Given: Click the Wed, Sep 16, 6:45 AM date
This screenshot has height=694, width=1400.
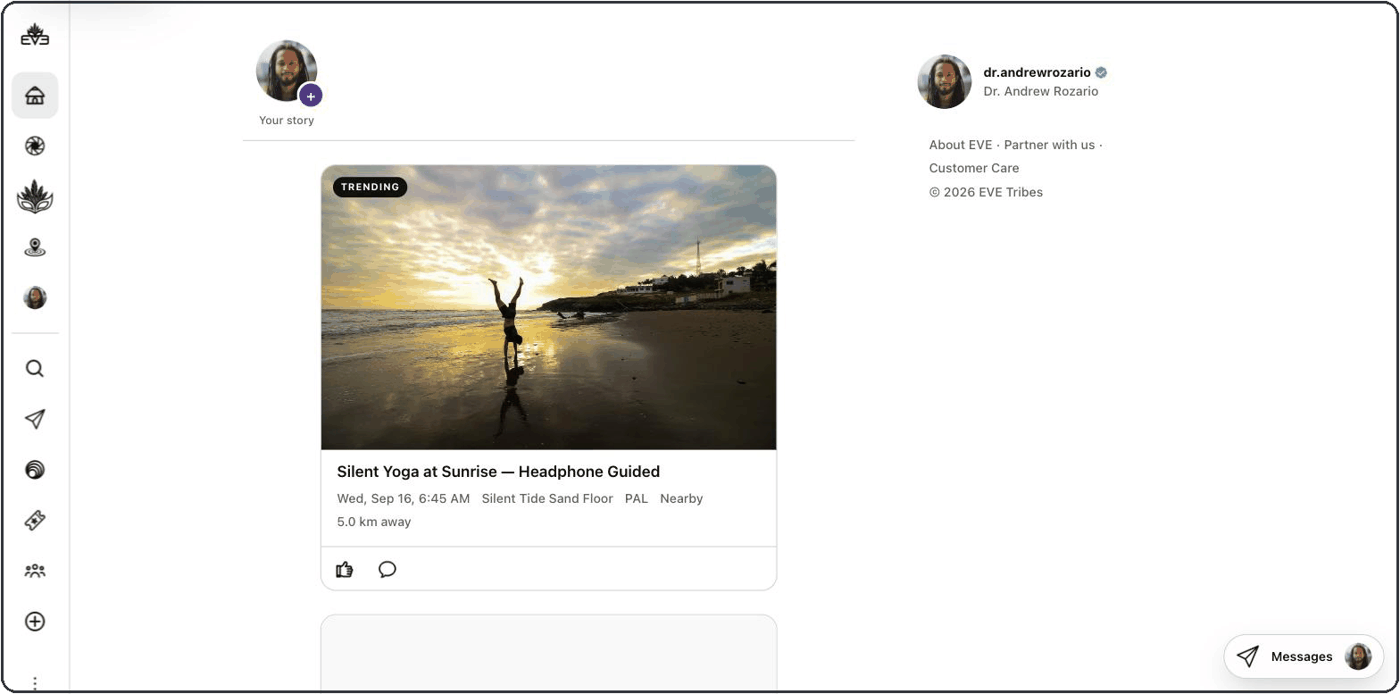Looking at the screenshot, I should click(x=403, y=499).
